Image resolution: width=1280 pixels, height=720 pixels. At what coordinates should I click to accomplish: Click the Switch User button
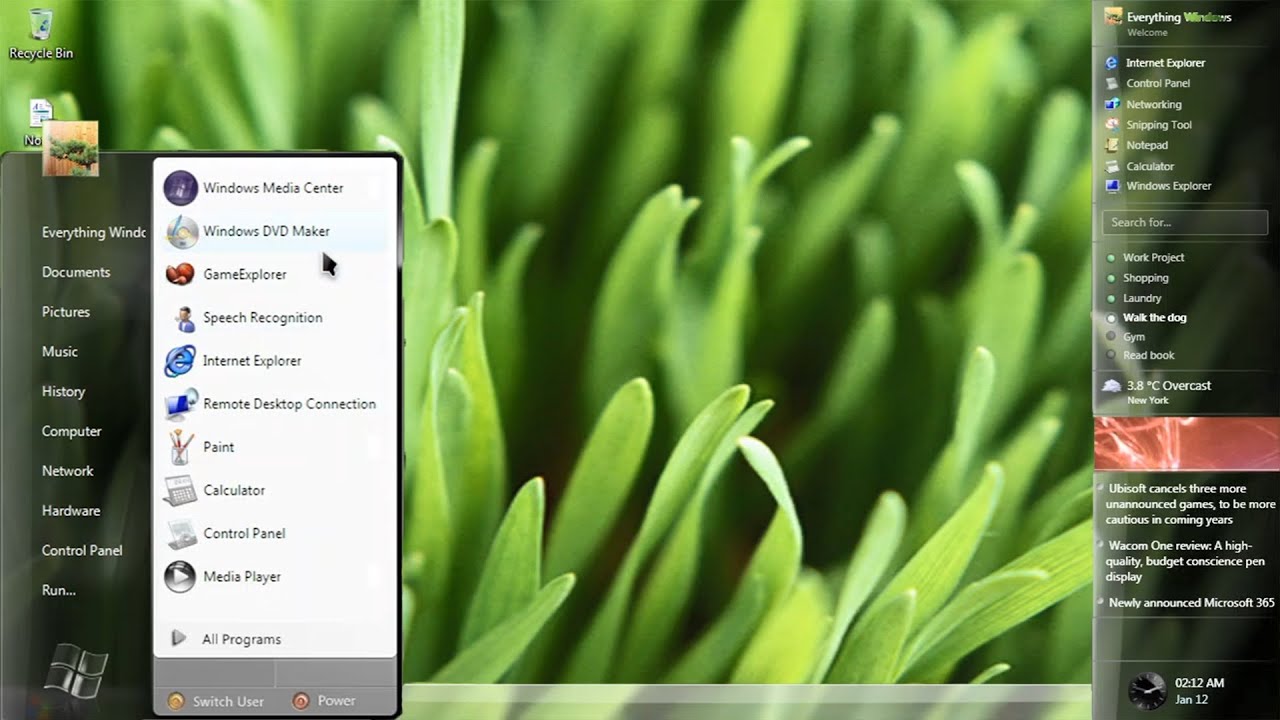click(x=216, y=701)
